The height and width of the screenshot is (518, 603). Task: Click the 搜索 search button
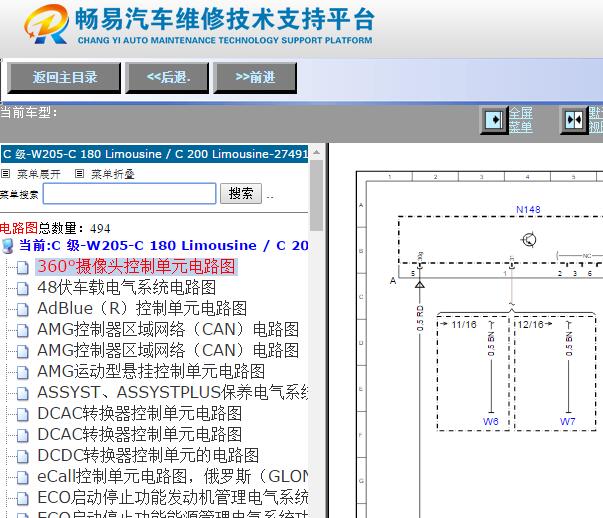(x=241, y=193)
